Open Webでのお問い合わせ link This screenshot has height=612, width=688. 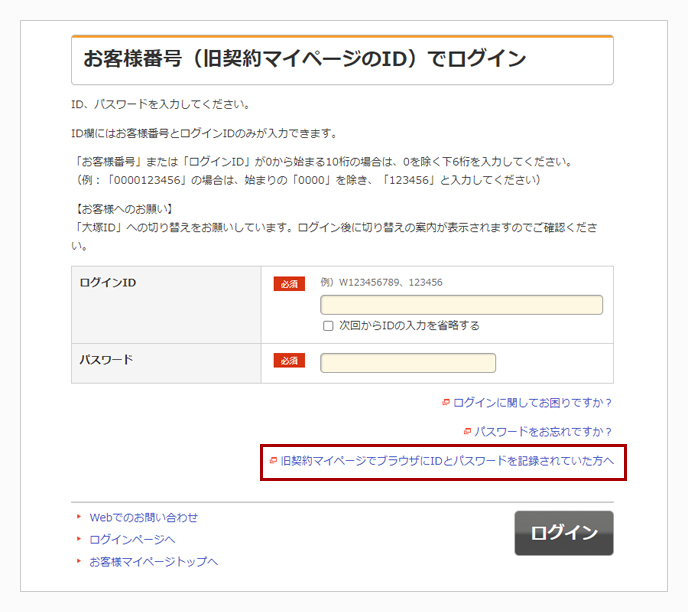pos(143,518)
